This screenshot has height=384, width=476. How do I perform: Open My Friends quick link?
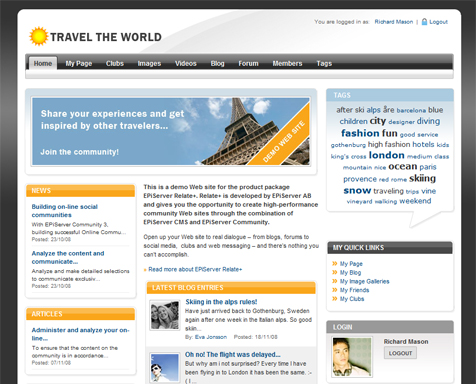(354, 290)
